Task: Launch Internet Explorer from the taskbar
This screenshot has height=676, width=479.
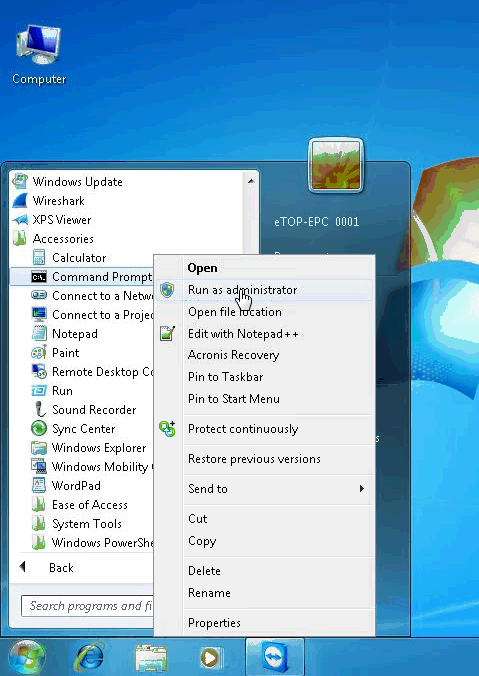Action: click(90, 657)
